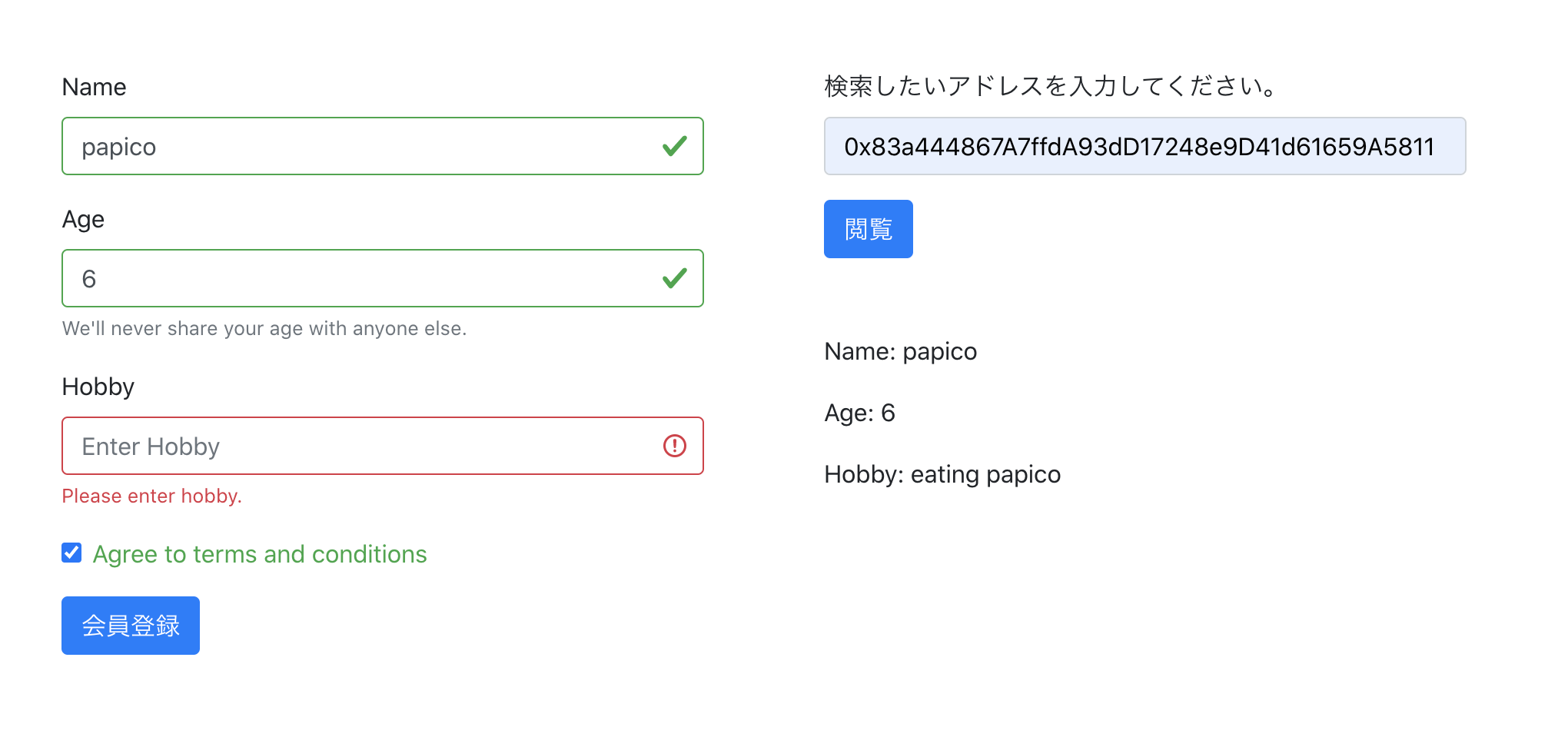This screenshot has width=1568, height=747.
Task: Click the Name: papico result text
Action: 900,351
